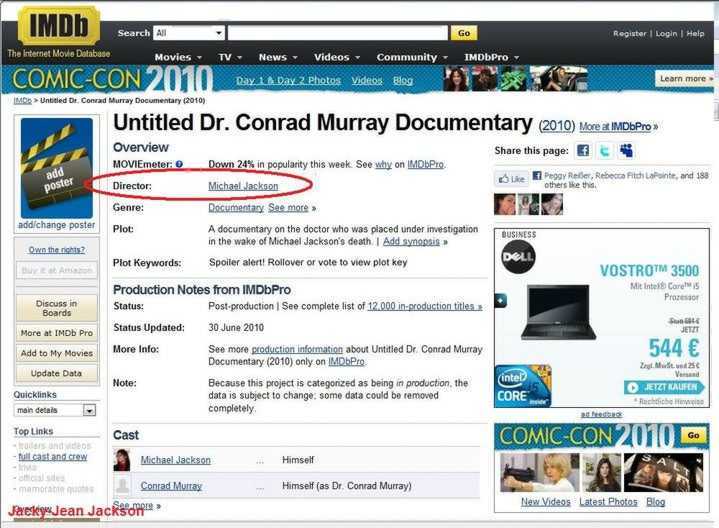
Task: Click Comic-Con gun video thumbnail
Action: [539, 473]
